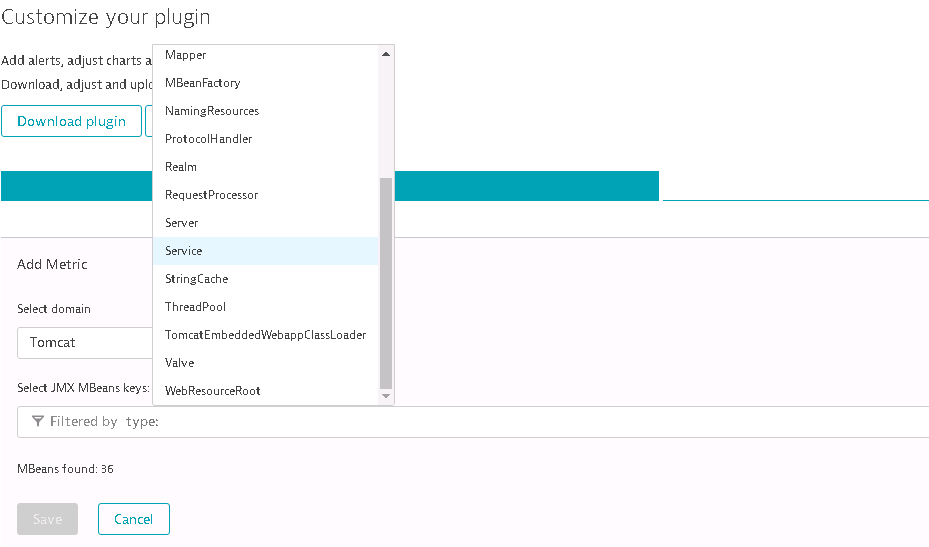The width and height of the screenshot is (929, 547).
Task: Click the dropdown scrollbar up arrow
Action: tap(386, 54)
